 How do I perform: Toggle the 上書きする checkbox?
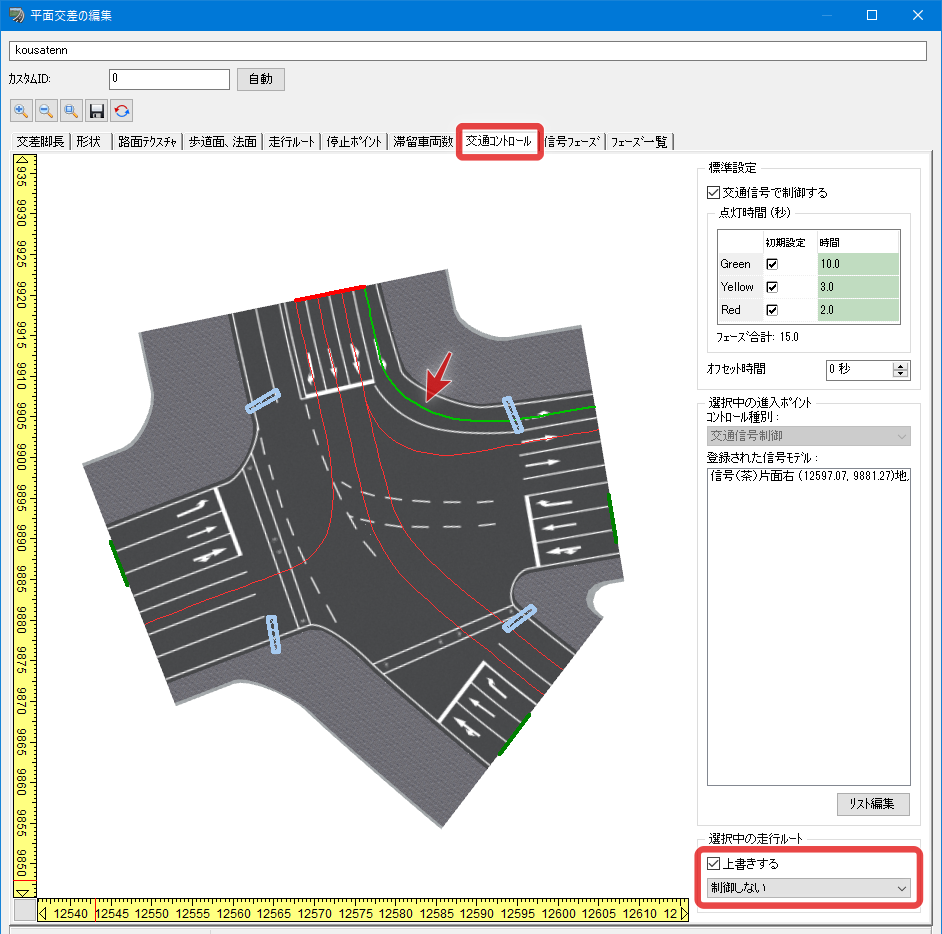click(713, 864)
